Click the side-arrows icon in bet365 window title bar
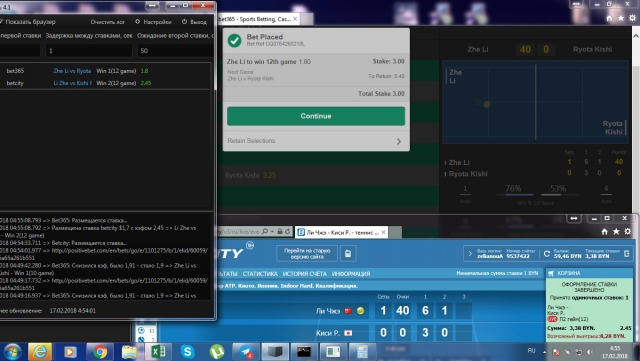Screen dimensions: 640x361 [576, 4]
